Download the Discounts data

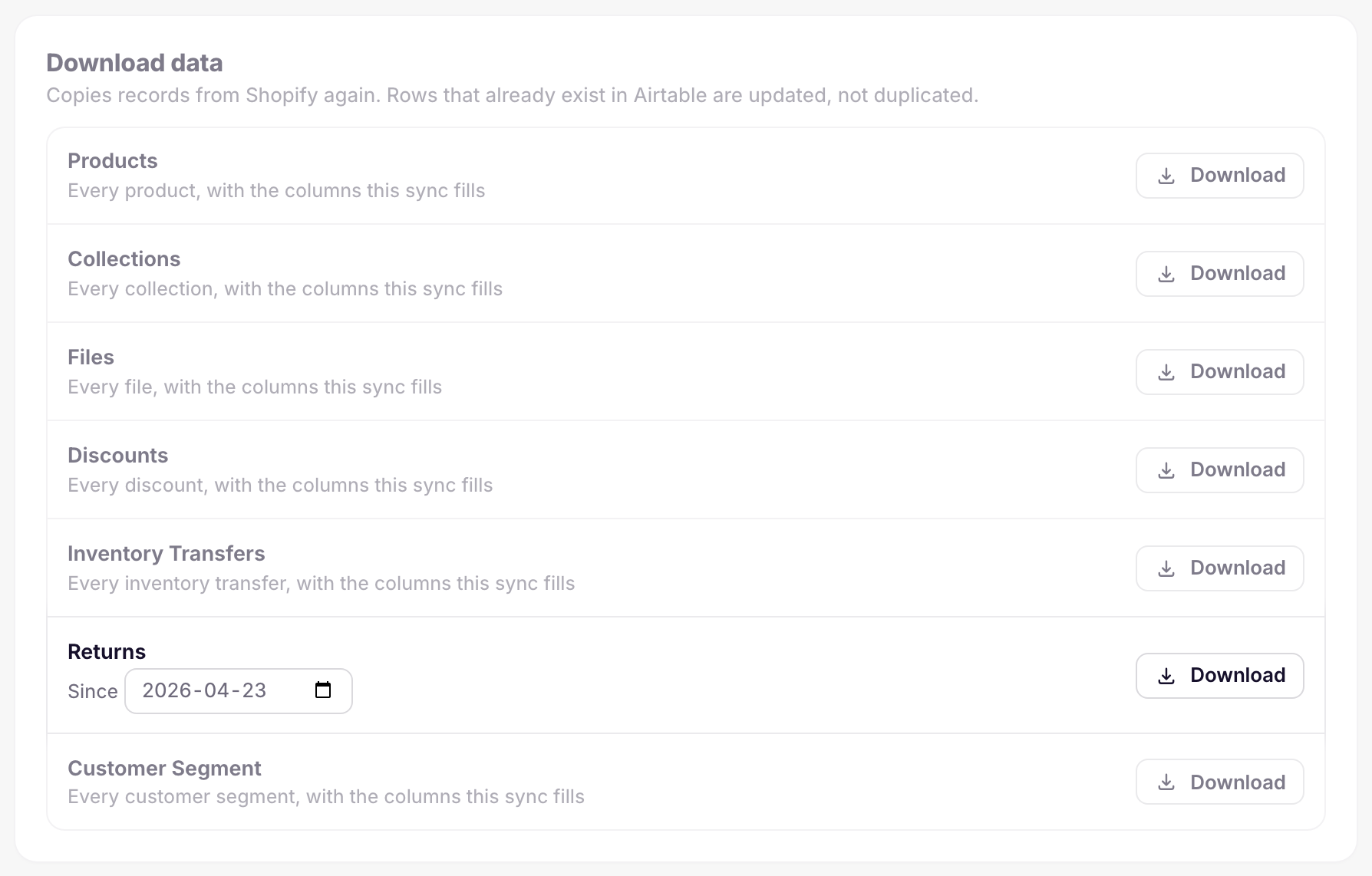[x=1219, y=470]
